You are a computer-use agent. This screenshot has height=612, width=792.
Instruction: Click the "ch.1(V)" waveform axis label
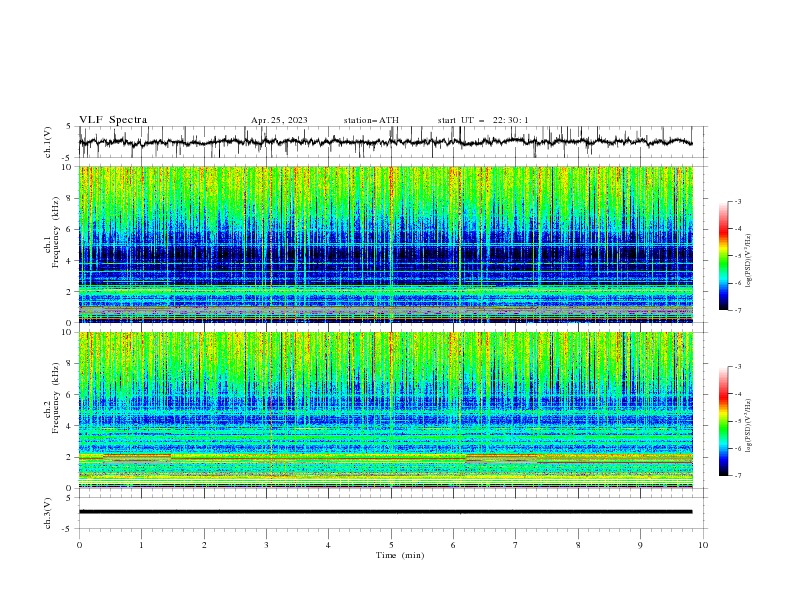coord(48,142)
